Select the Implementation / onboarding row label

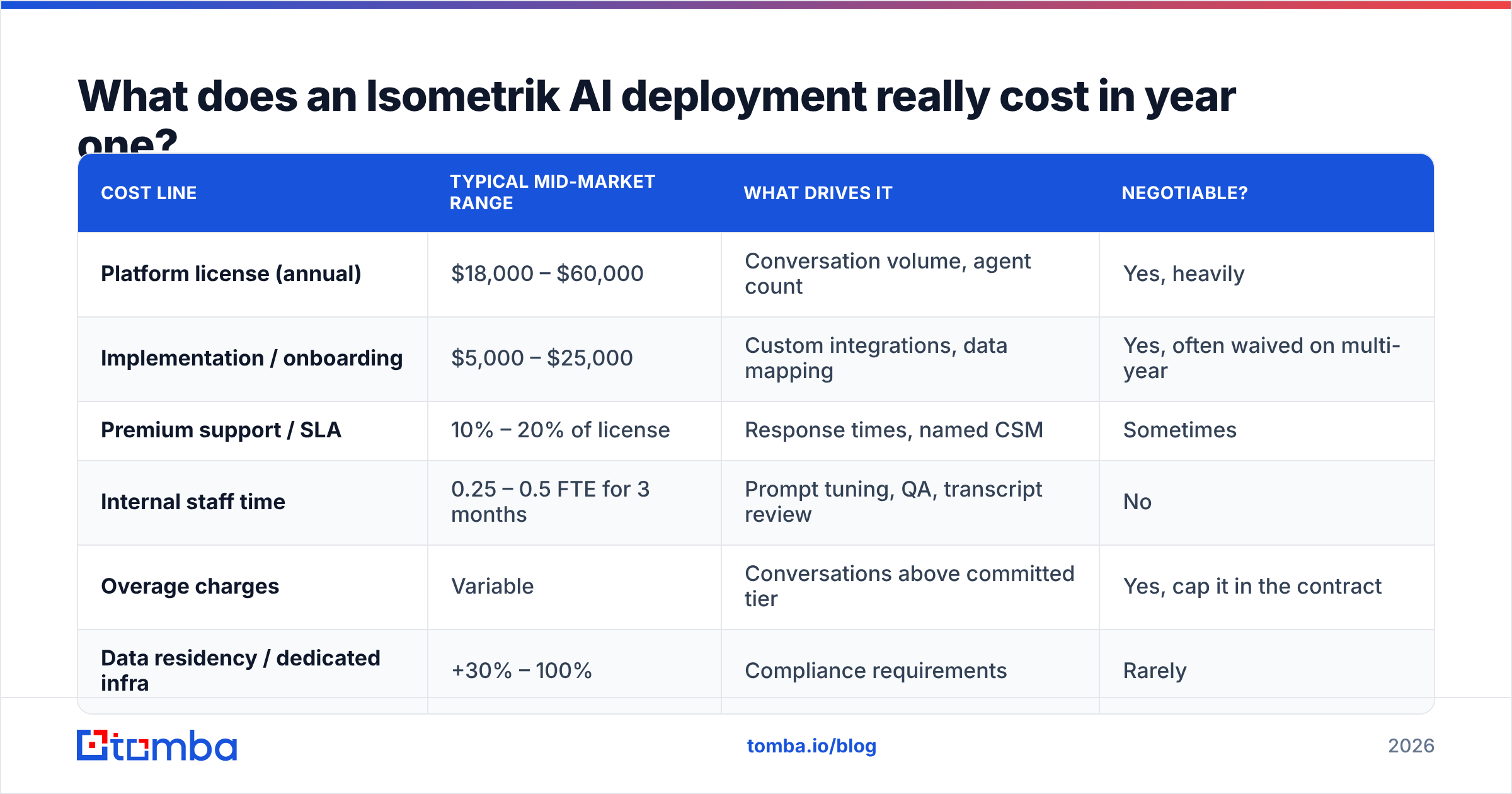pos(252,358)
